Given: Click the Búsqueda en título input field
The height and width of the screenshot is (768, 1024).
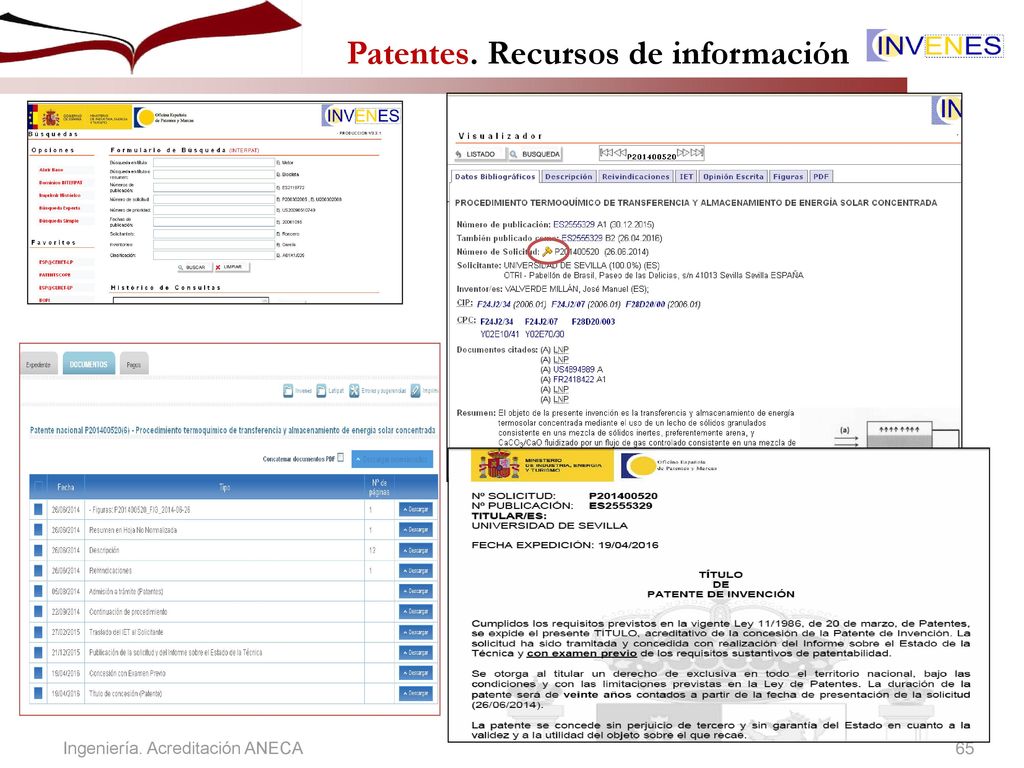Looking at the screenshot, I should 214,162.
